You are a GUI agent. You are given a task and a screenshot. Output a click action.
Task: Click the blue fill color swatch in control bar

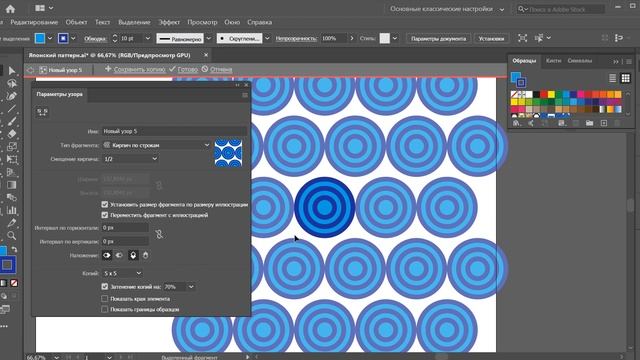coord(40,38)
